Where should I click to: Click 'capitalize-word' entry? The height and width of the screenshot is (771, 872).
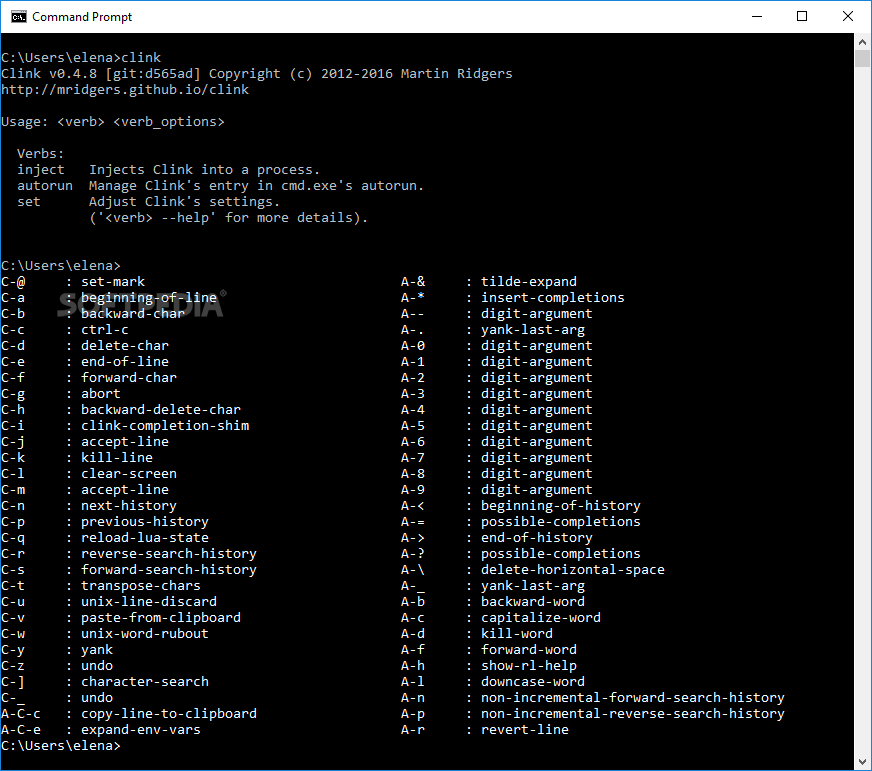tap(541, 618)
